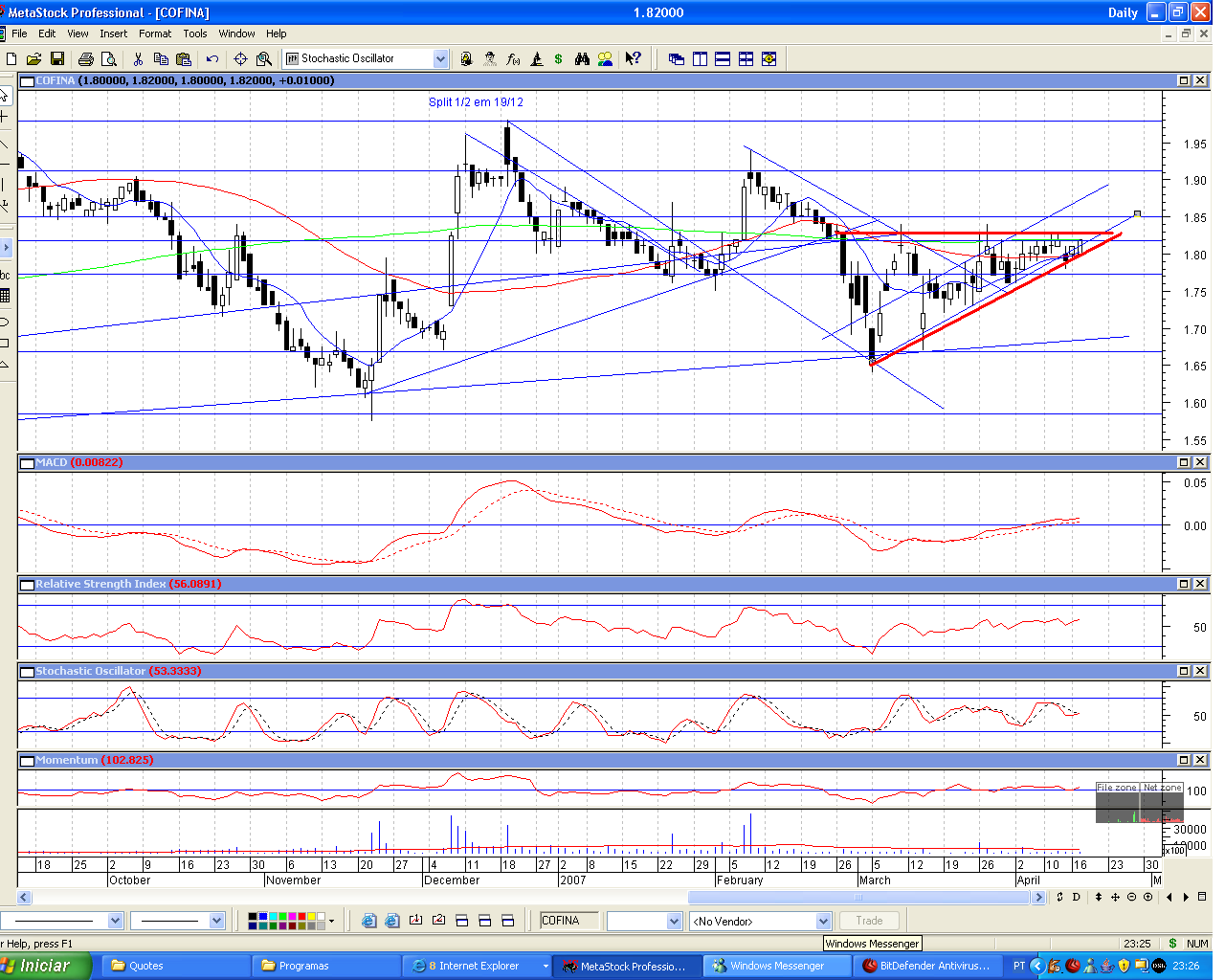
Task: Click the zoom in plus circle icon
Action: (1147, 897)
